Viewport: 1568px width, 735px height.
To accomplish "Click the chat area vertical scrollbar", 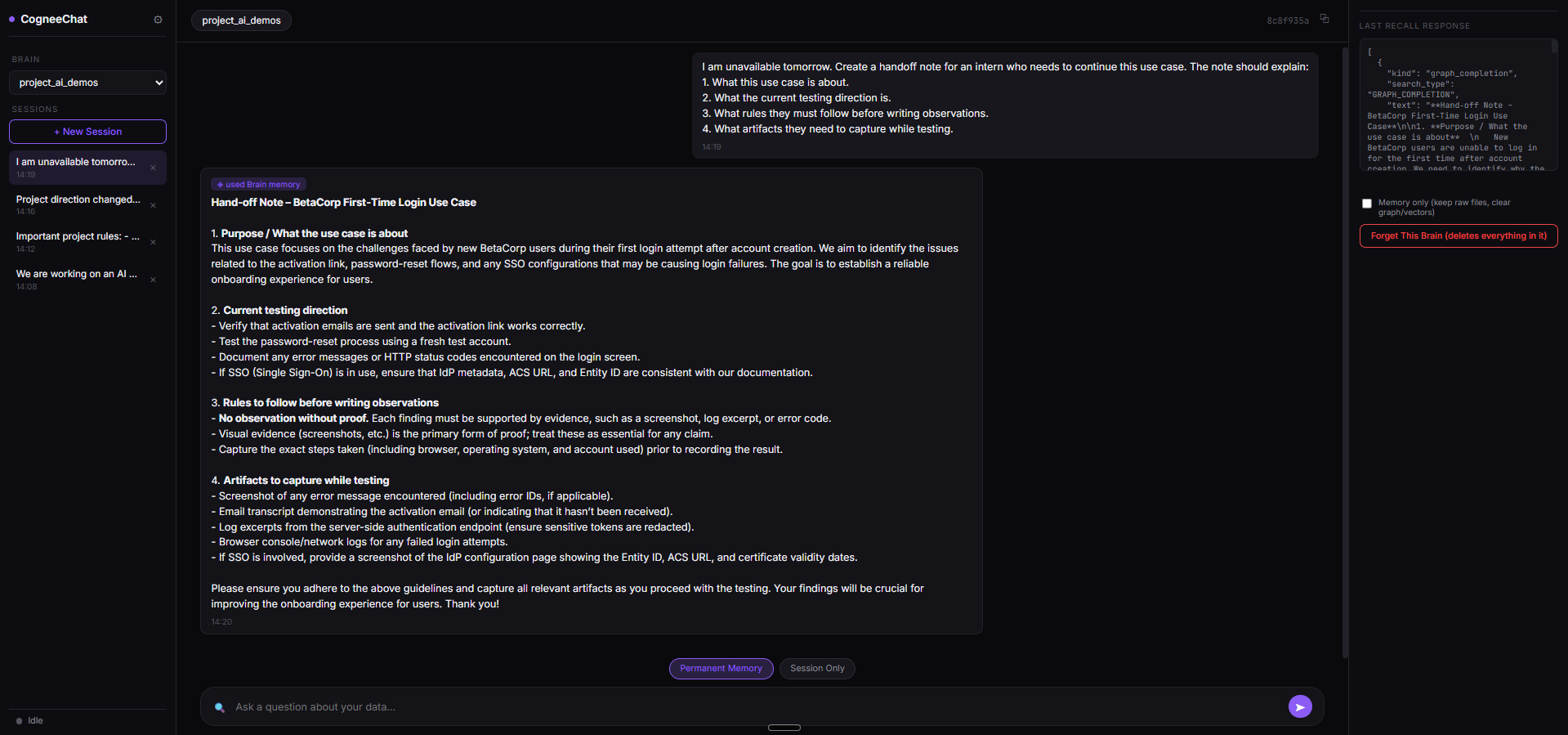I will [x=1345, y=352].
